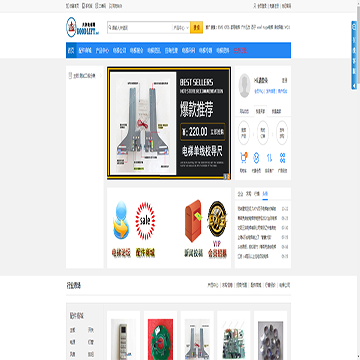Click the ¥:220.00 price box on banner
This screenshot has width=360, height=360.
tap(203, 132)
